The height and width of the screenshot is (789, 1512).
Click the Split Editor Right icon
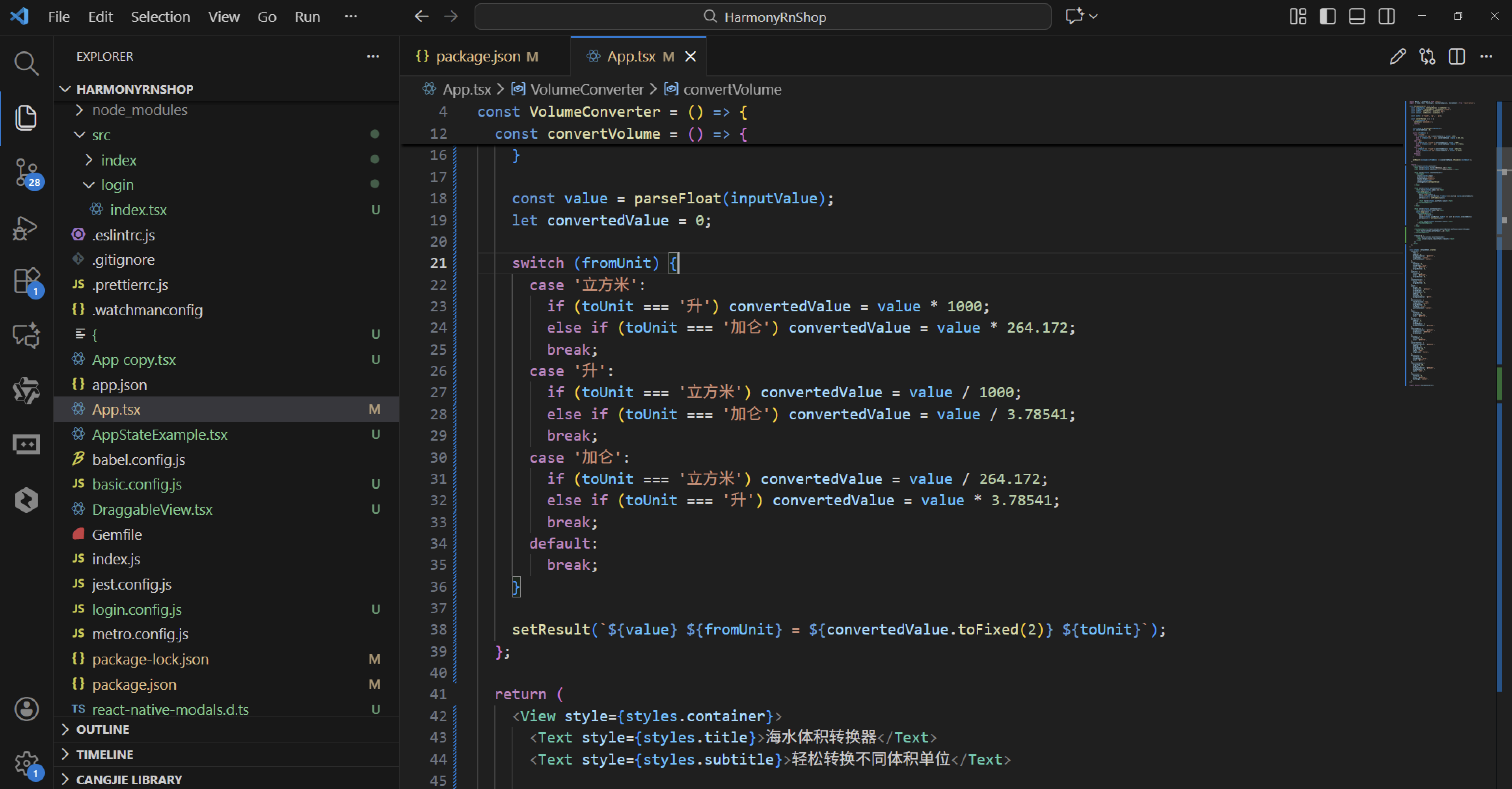click(x=1456, y=56)
